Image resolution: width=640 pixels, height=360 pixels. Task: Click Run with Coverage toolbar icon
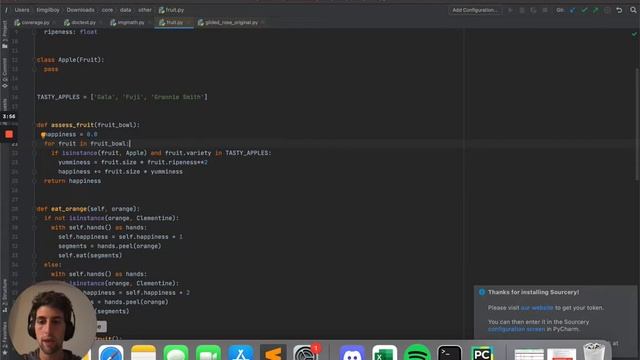pyautogui.click(x=533, y=10)
